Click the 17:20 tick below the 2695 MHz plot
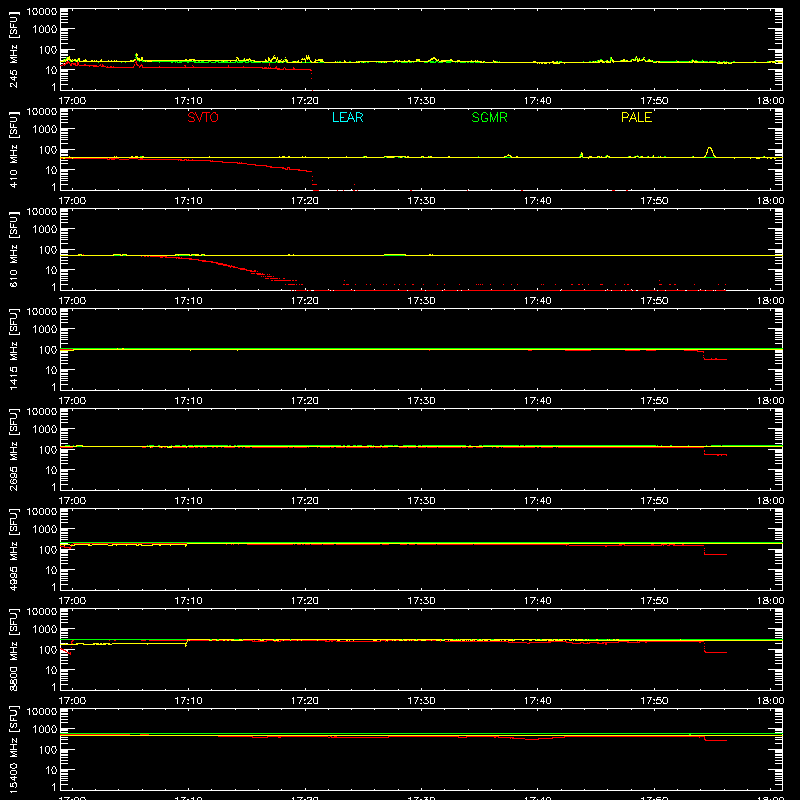This screenshot has height=800, width=800. tap(305, 501)
